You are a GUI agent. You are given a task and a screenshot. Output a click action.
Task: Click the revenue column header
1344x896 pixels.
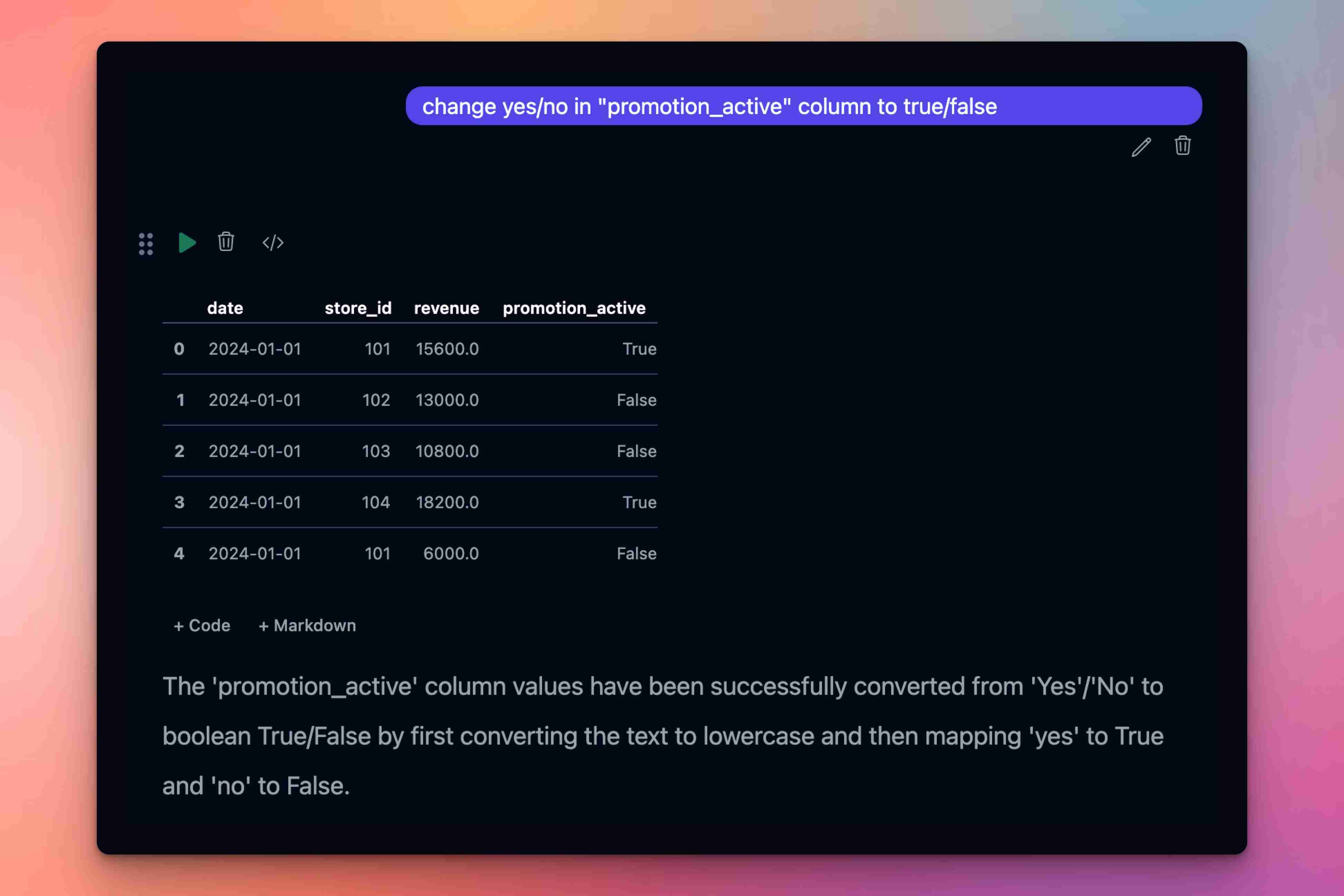click(446, 308)
